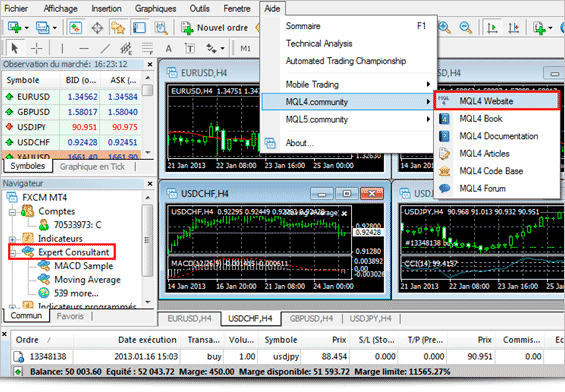Select the text label tool
The width and height of the screenshot is (565, 392).
(x=190, y=48)
